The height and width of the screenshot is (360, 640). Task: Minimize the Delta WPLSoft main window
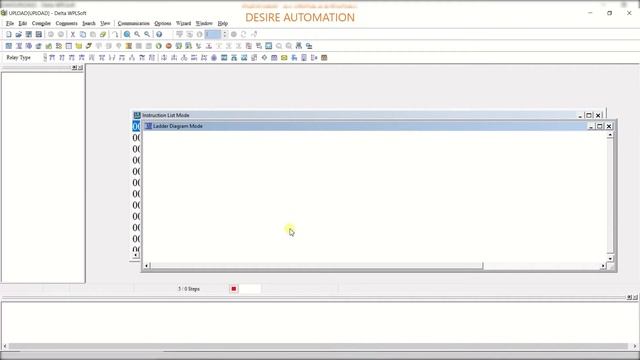click(590, 13)
